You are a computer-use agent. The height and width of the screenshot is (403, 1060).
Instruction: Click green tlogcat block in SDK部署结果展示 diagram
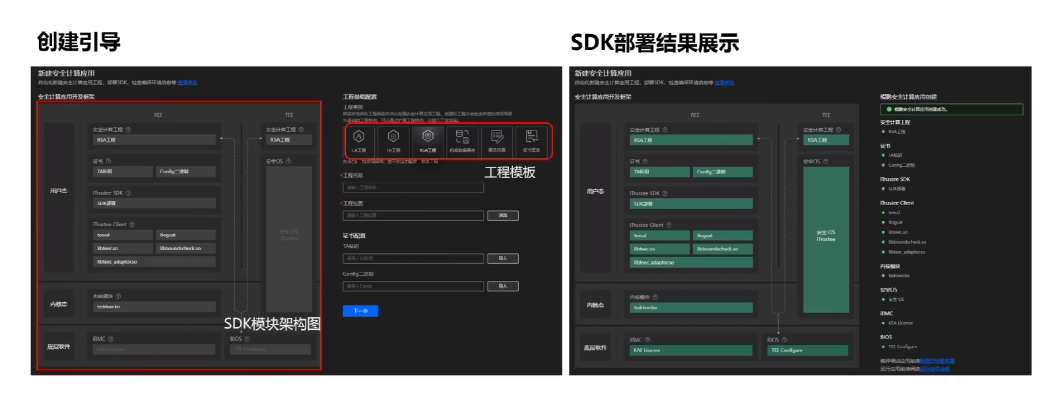click(723, 235)
